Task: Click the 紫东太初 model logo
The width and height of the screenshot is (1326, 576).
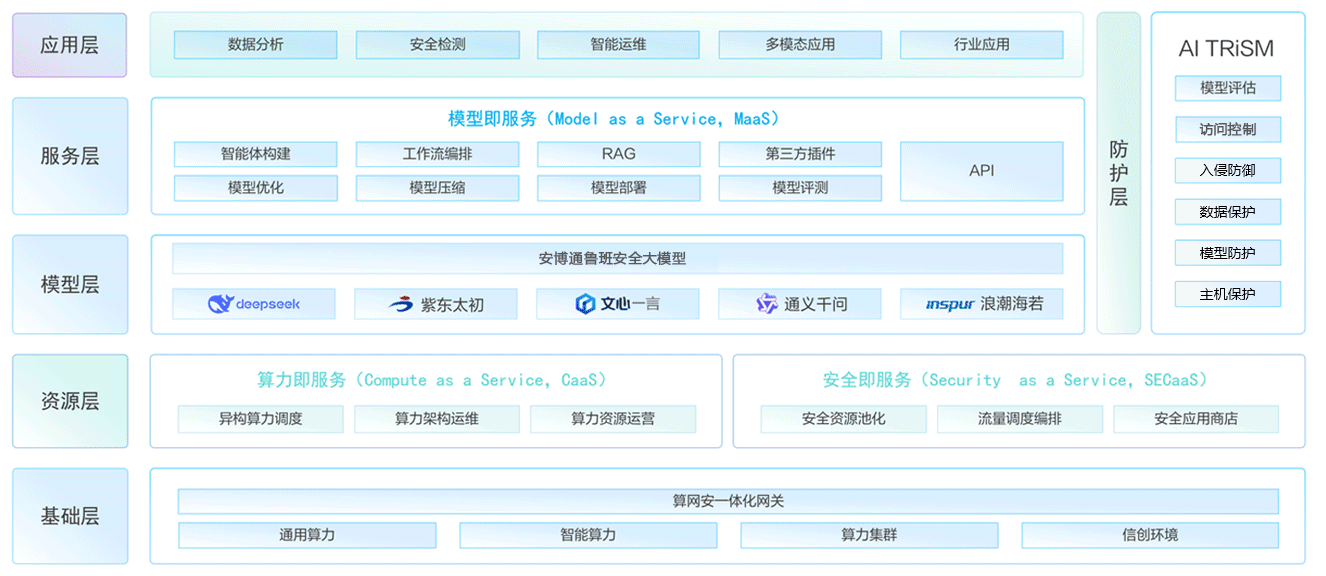Action: point(401,304)
